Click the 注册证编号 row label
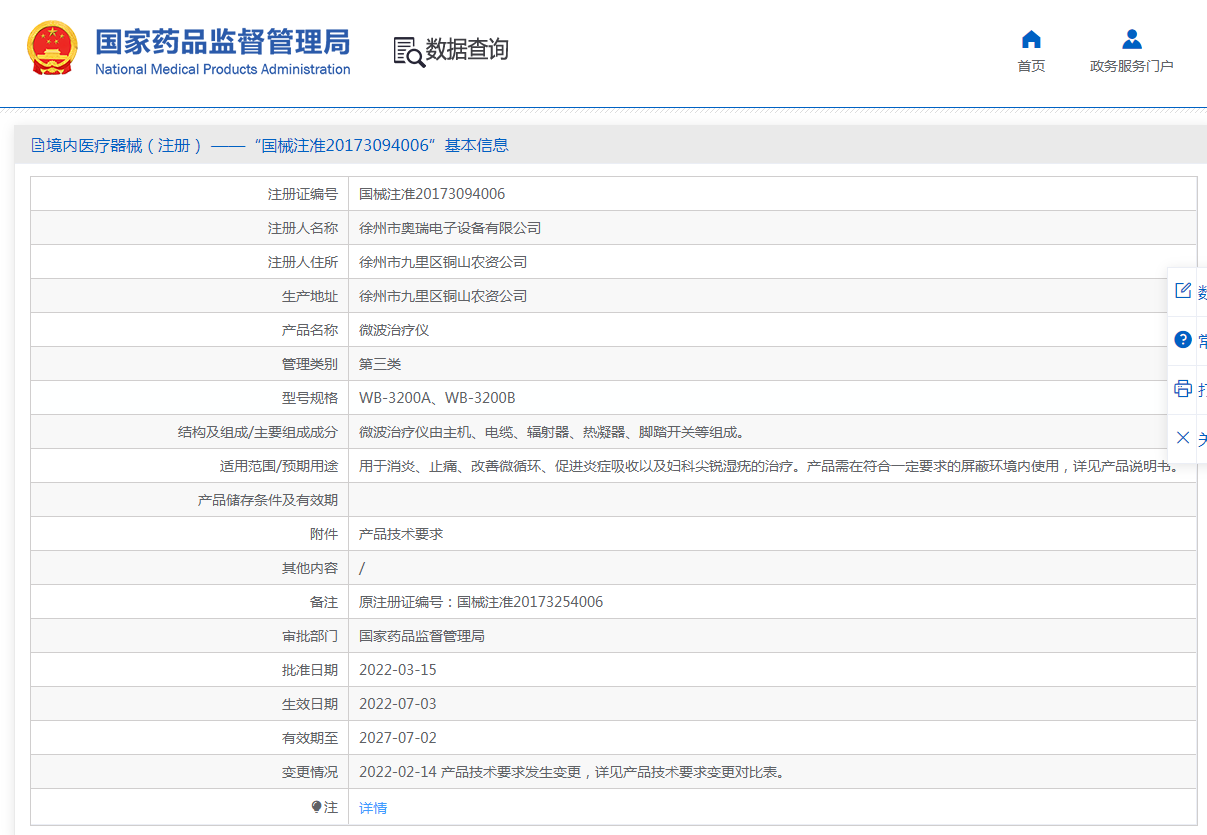Screen dimensions: 1207x835 303,194
